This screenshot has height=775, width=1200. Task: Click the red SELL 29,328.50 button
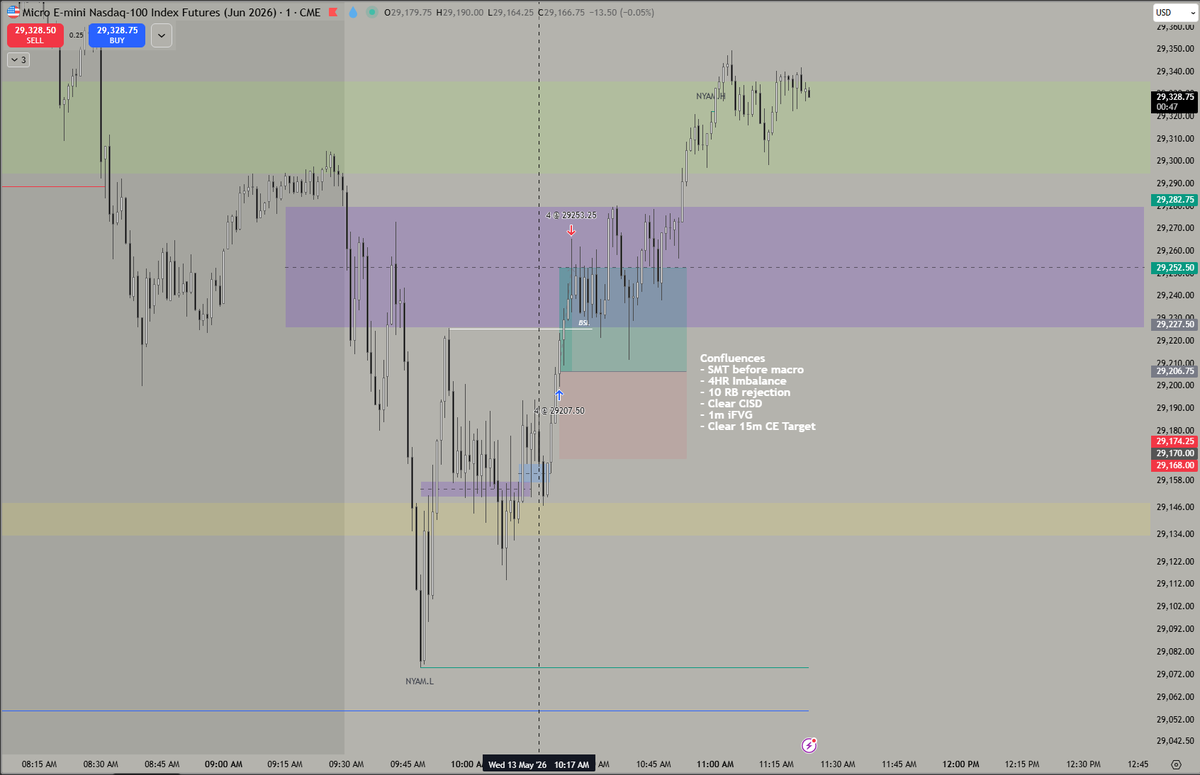[x=35, y=35]
